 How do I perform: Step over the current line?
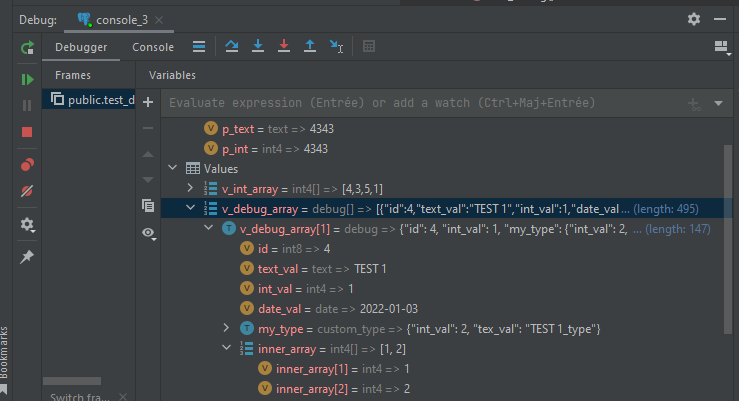[232, 46]
